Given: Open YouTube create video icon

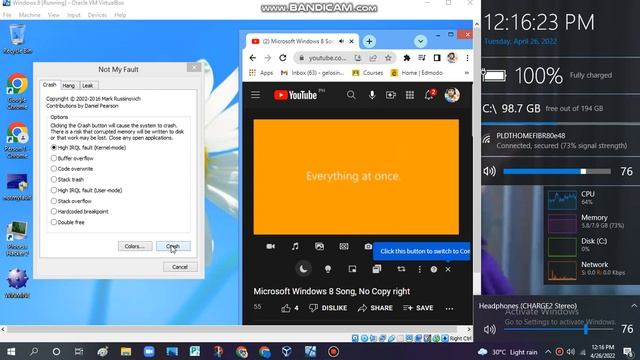Looking at the screenshot, I should pos(391,95).
